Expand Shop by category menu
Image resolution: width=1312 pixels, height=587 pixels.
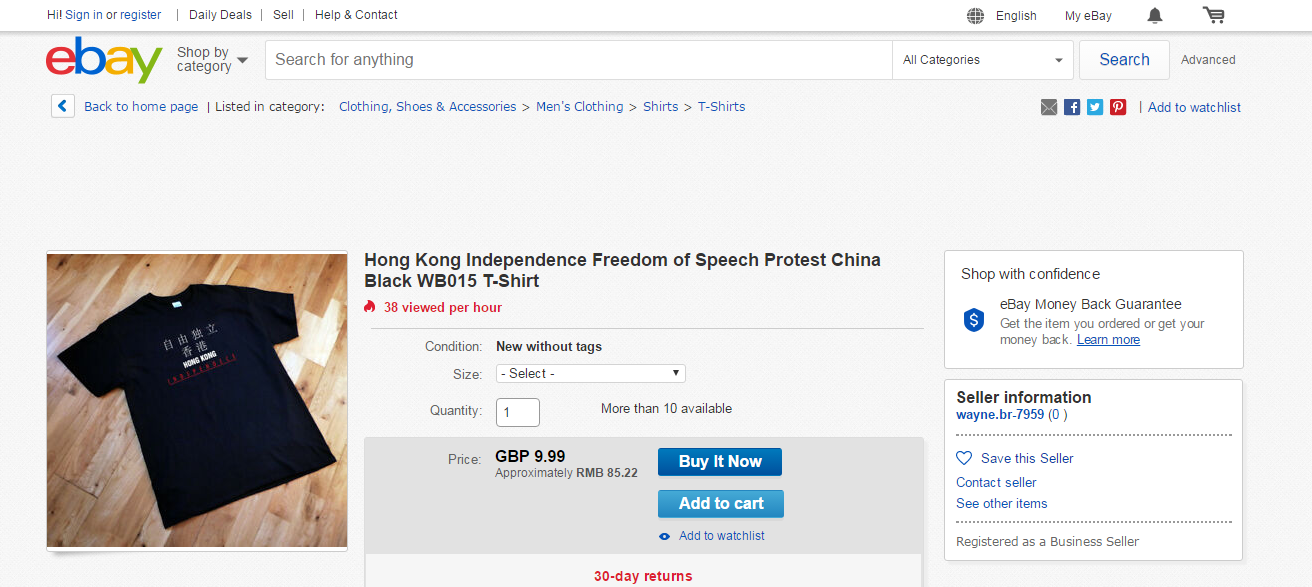click(x=212, y=60)
